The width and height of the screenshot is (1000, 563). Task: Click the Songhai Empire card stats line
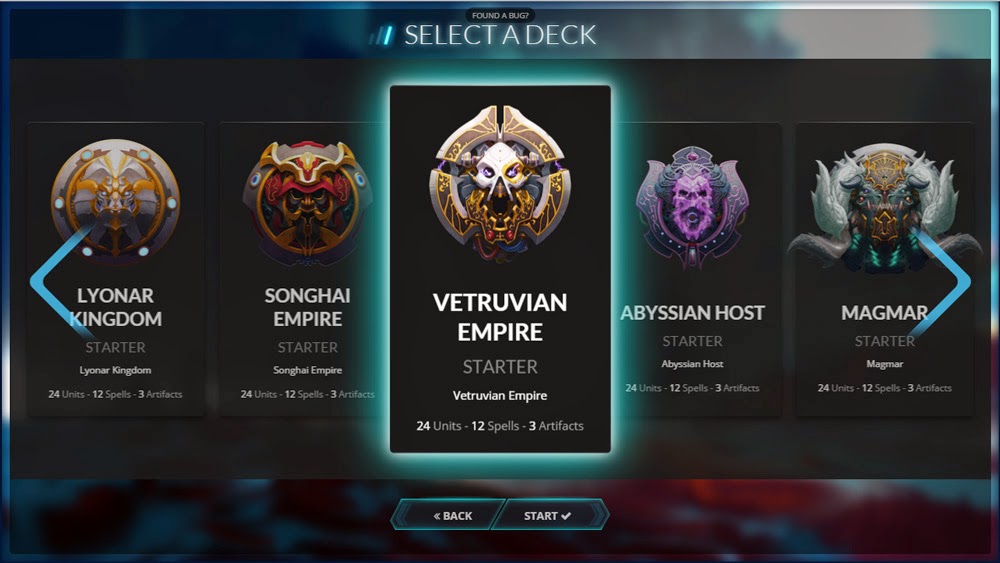pyautogui.click(x=307, y=394)
